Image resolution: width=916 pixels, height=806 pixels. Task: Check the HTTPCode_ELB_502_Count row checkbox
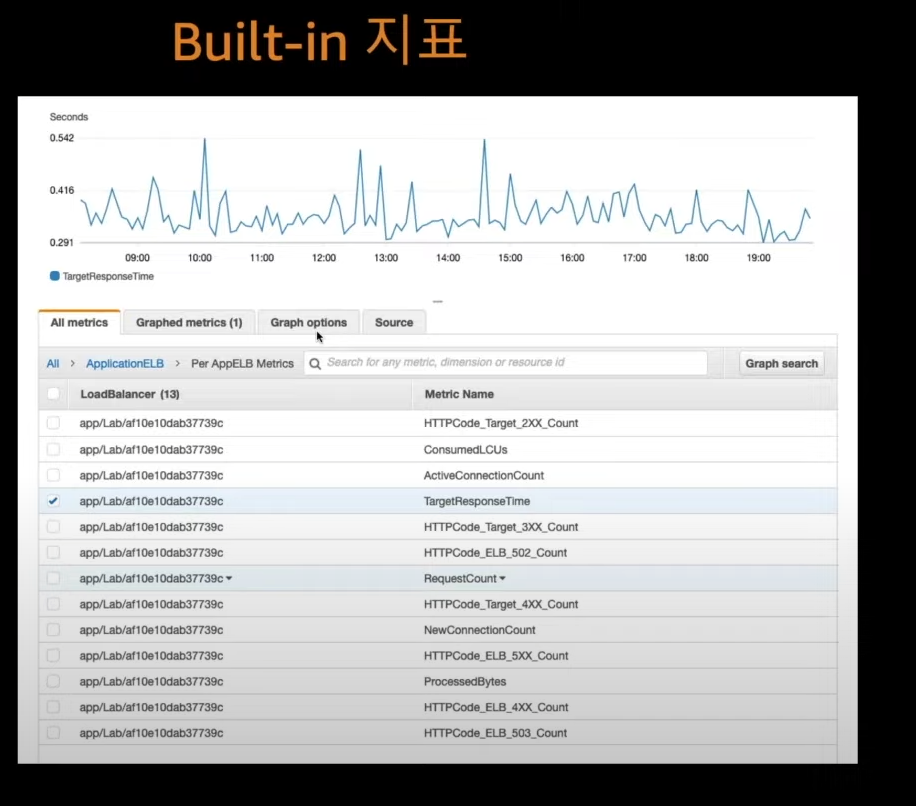pos(53,553)
